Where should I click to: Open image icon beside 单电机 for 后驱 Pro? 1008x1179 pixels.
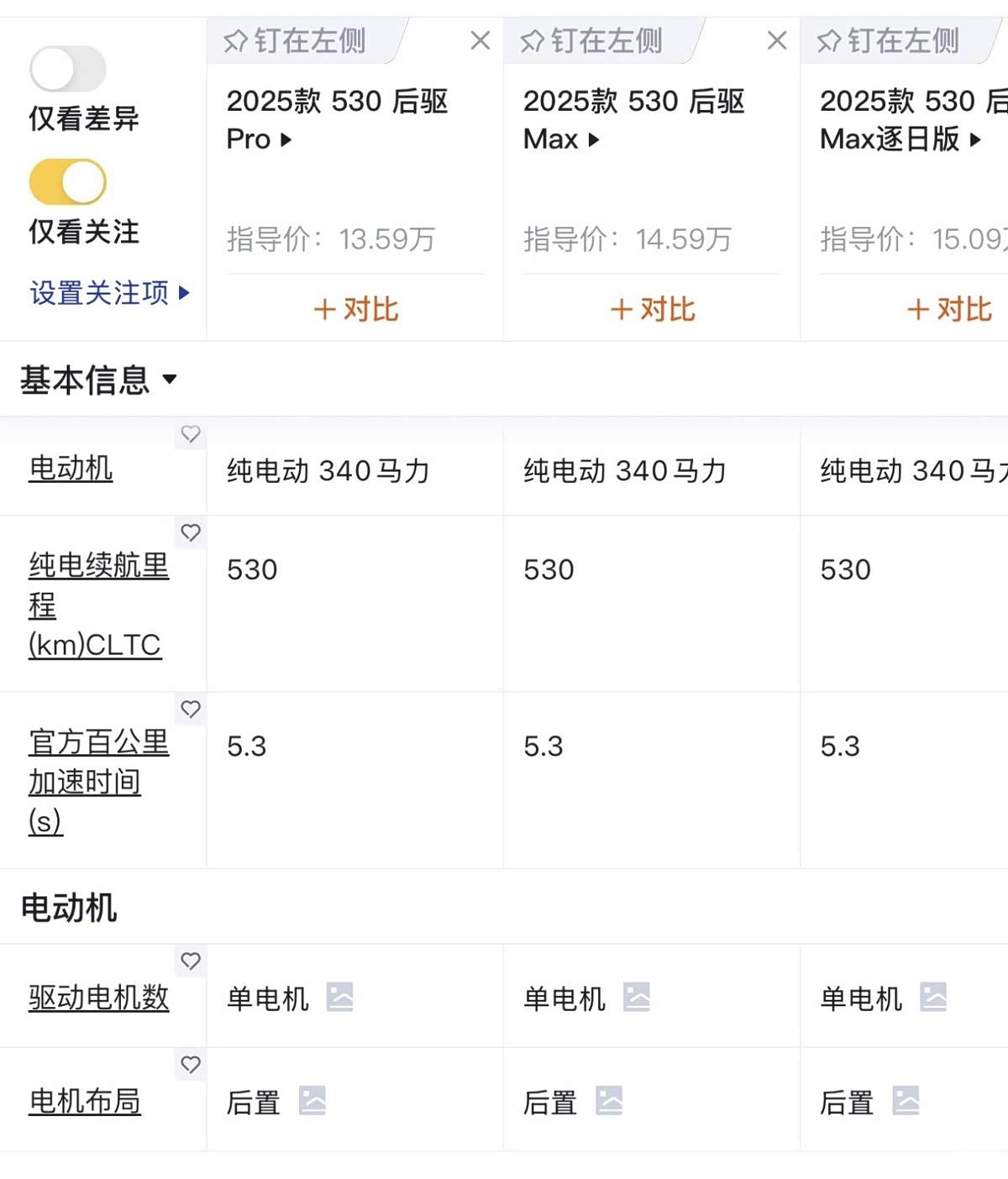point(339,997)
